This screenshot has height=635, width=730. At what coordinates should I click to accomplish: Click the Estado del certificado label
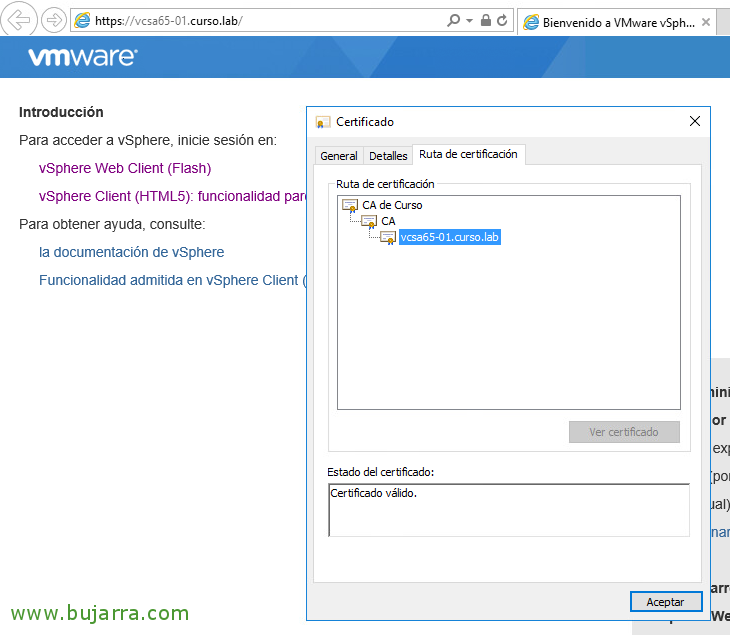[x=380, y=472]
